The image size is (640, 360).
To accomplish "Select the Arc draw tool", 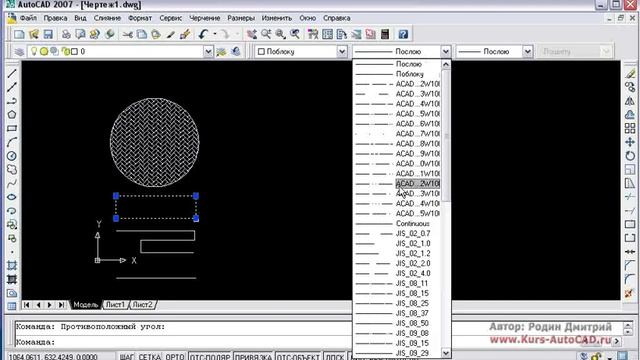I will tap(12, 142).
